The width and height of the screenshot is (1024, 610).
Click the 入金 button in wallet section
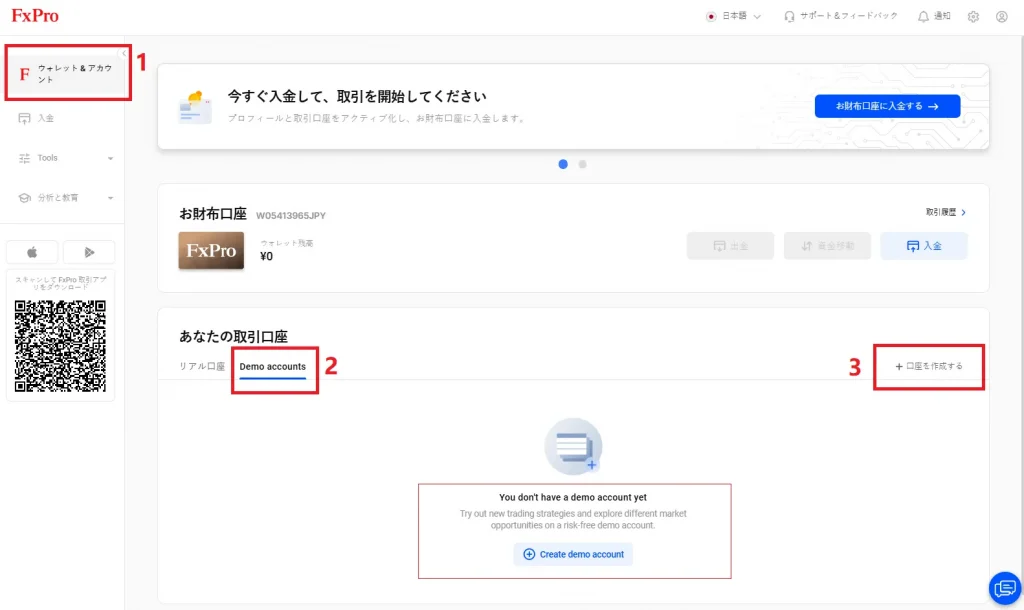tap(923, 246)
